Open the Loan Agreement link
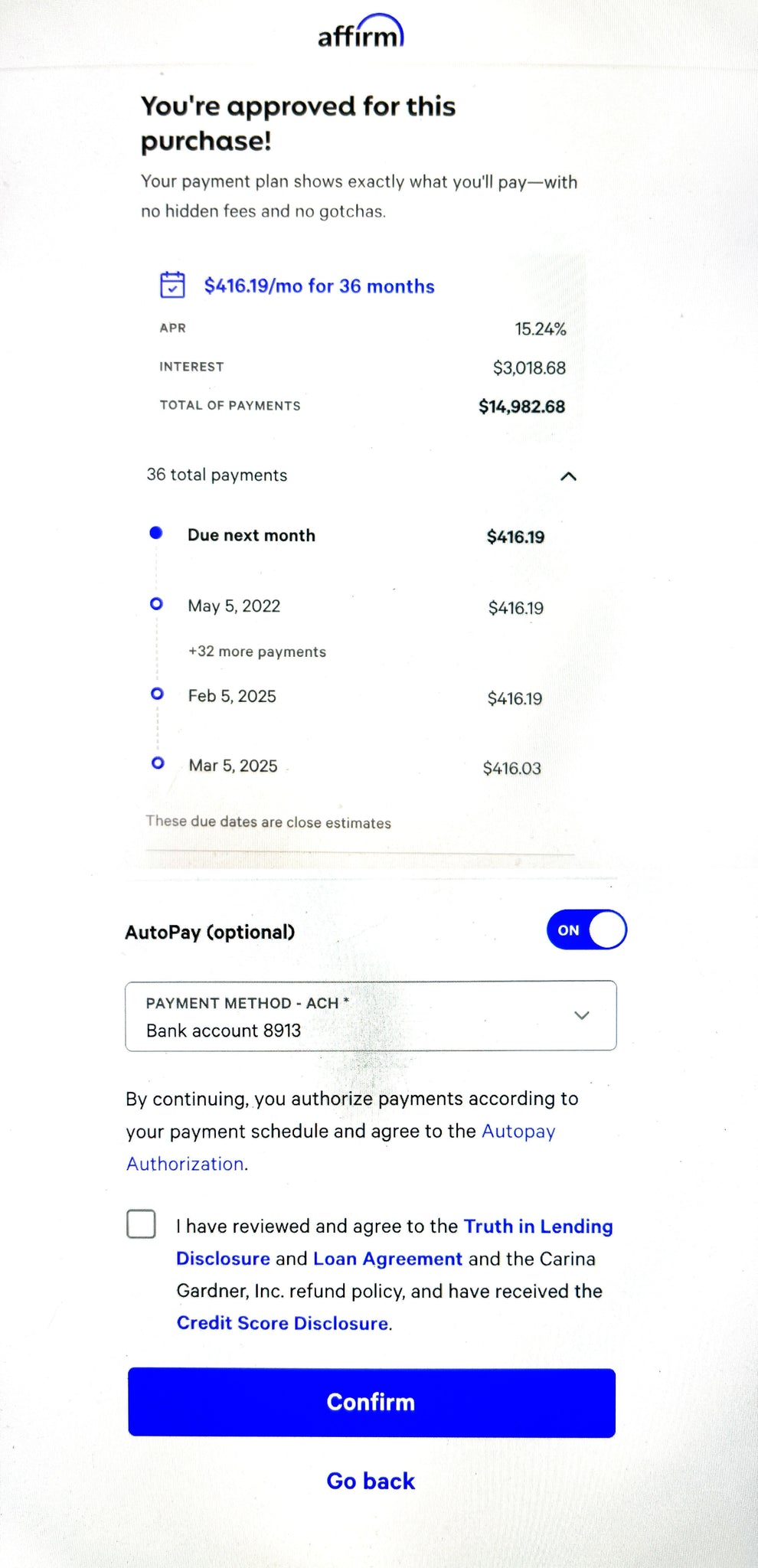 (387, 1259)
